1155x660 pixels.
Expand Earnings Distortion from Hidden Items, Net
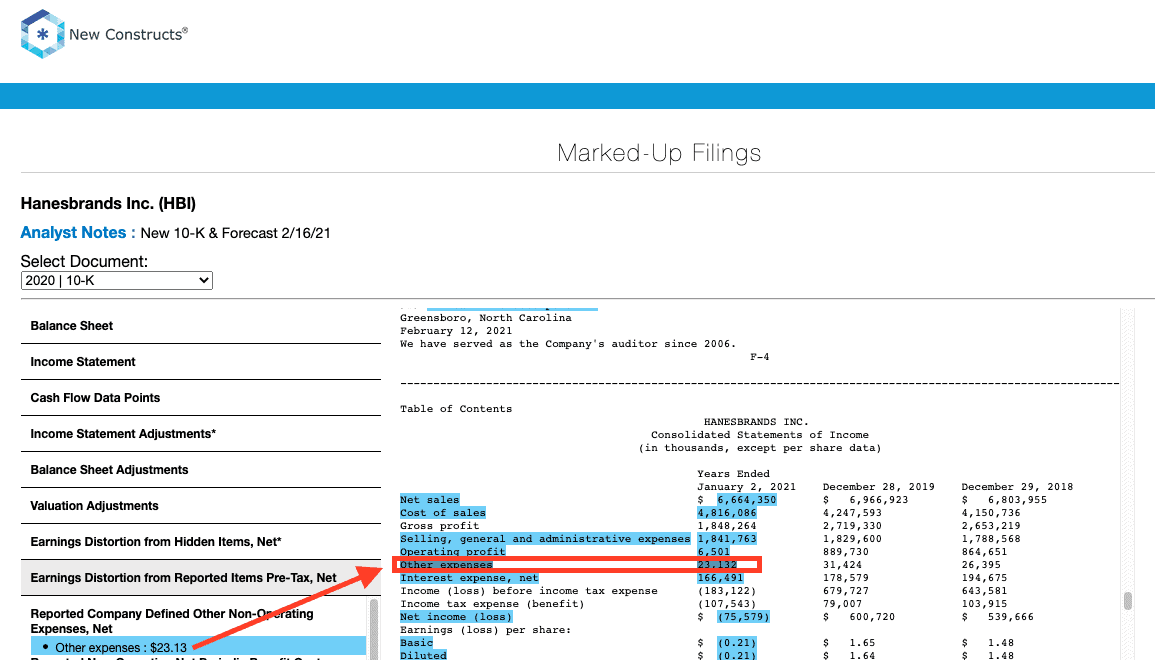click(200, 542)
